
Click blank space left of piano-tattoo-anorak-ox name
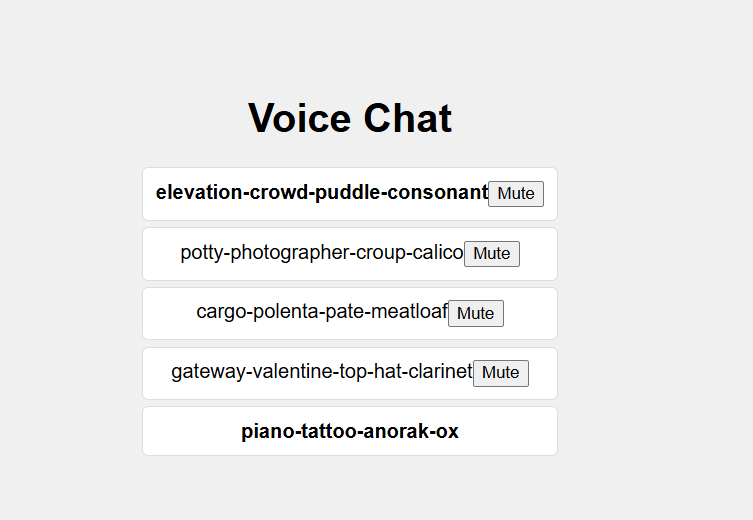point(192,432)
